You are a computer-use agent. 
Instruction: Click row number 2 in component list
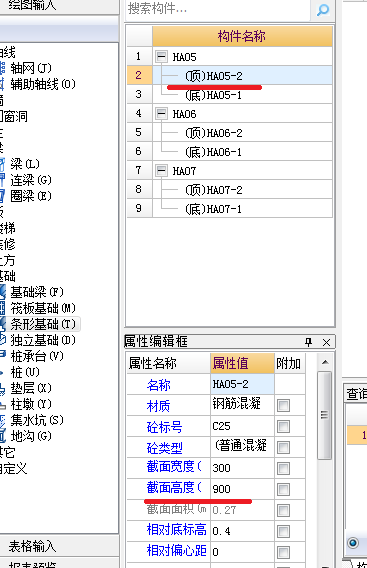[139, 75]
